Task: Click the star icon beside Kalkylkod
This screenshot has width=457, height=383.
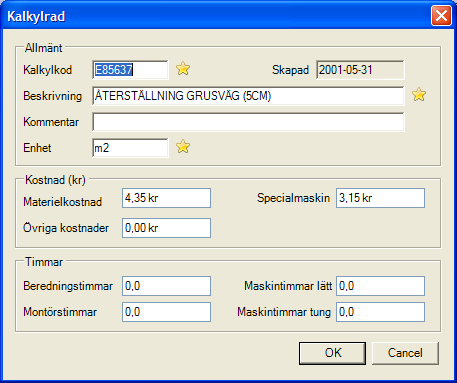Action: pyautogui.click(x=183, y=69)
